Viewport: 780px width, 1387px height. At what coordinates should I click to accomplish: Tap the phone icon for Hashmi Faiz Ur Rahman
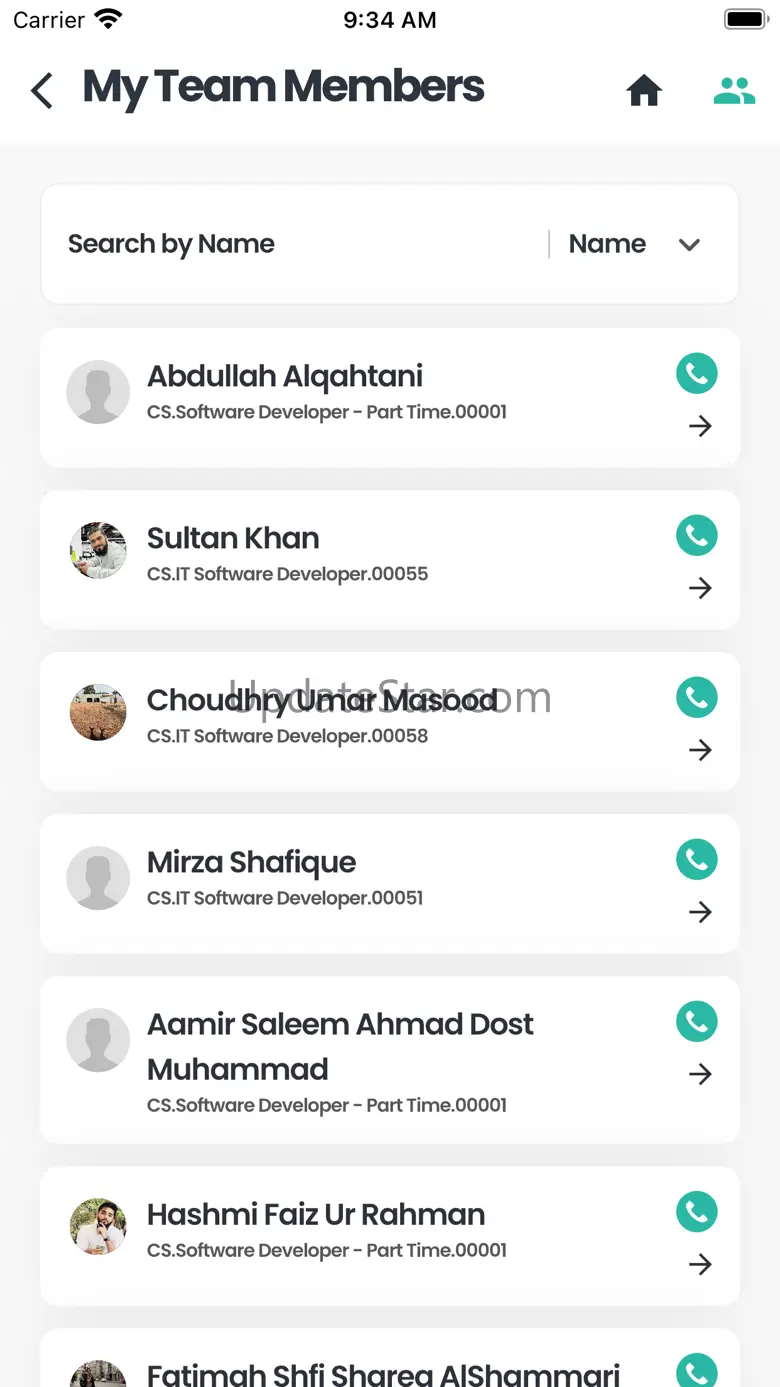[x=697, y=1212]
